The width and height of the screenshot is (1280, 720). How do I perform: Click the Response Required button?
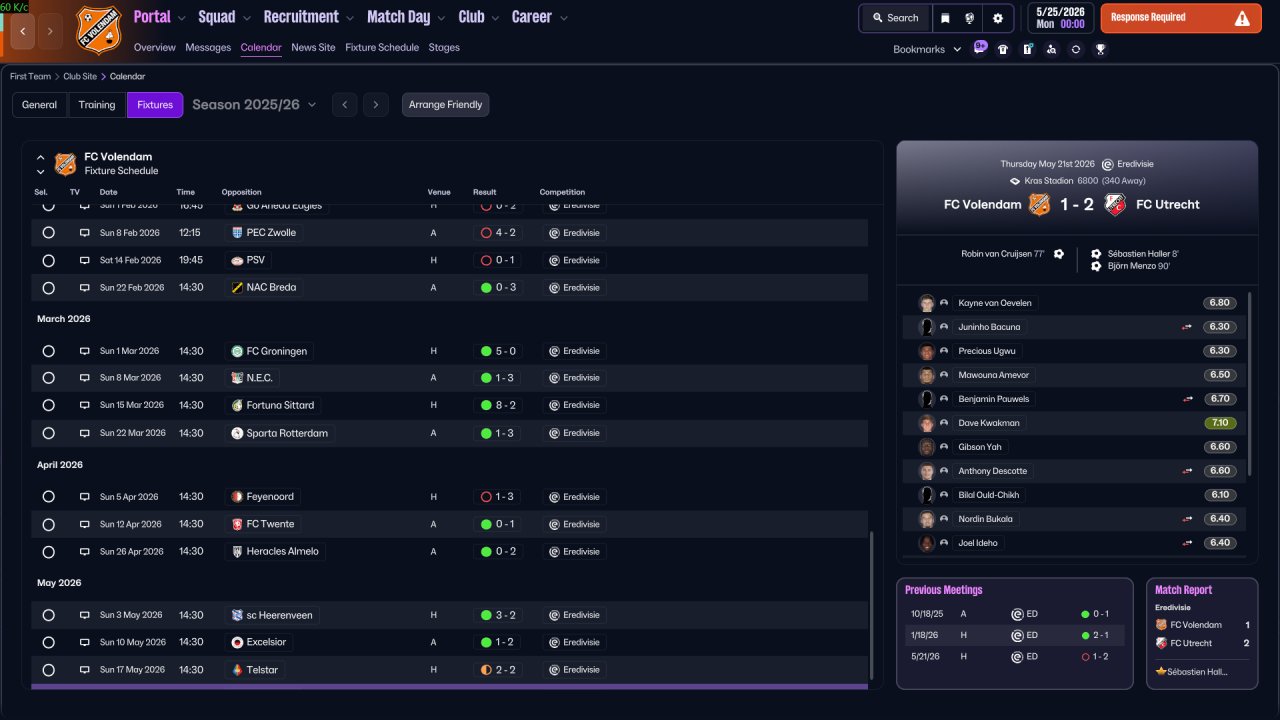point(1181,18)
